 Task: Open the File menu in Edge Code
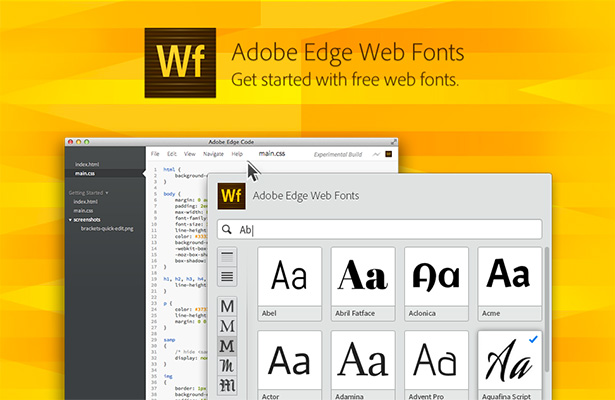[x=155, y=154]
